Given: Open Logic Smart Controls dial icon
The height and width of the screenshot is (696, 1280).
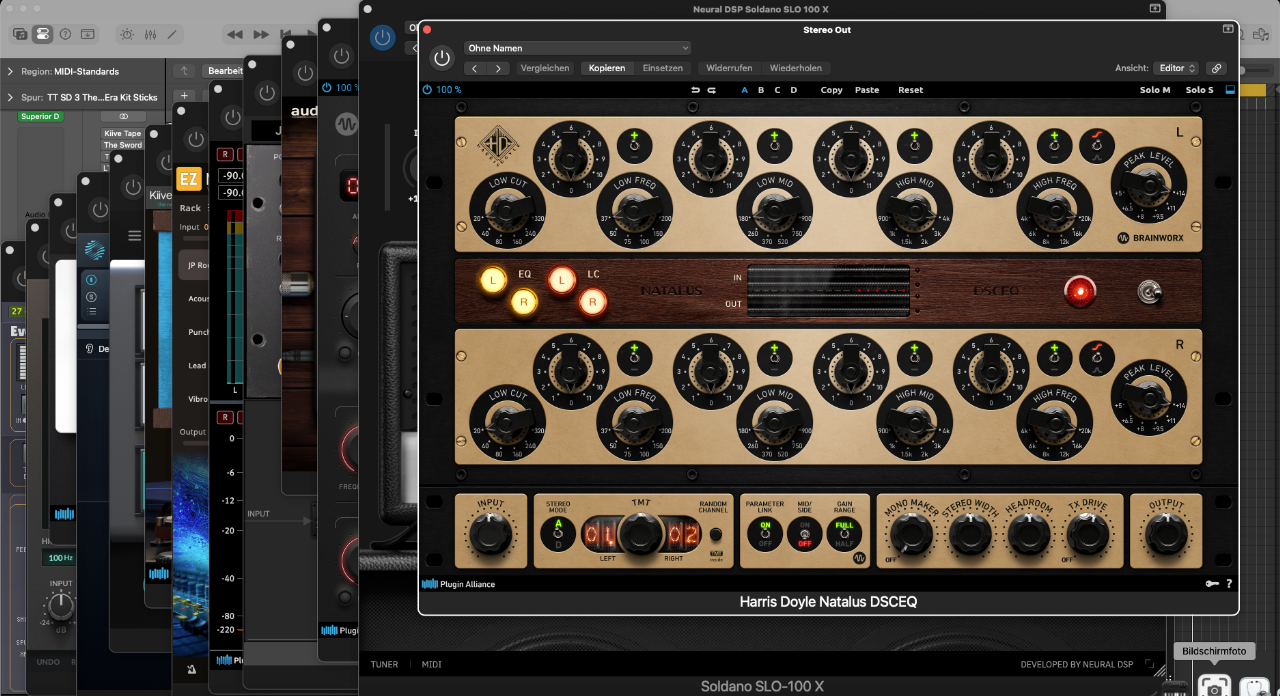Looking at the screenshot, I should [x=127, y=34].
